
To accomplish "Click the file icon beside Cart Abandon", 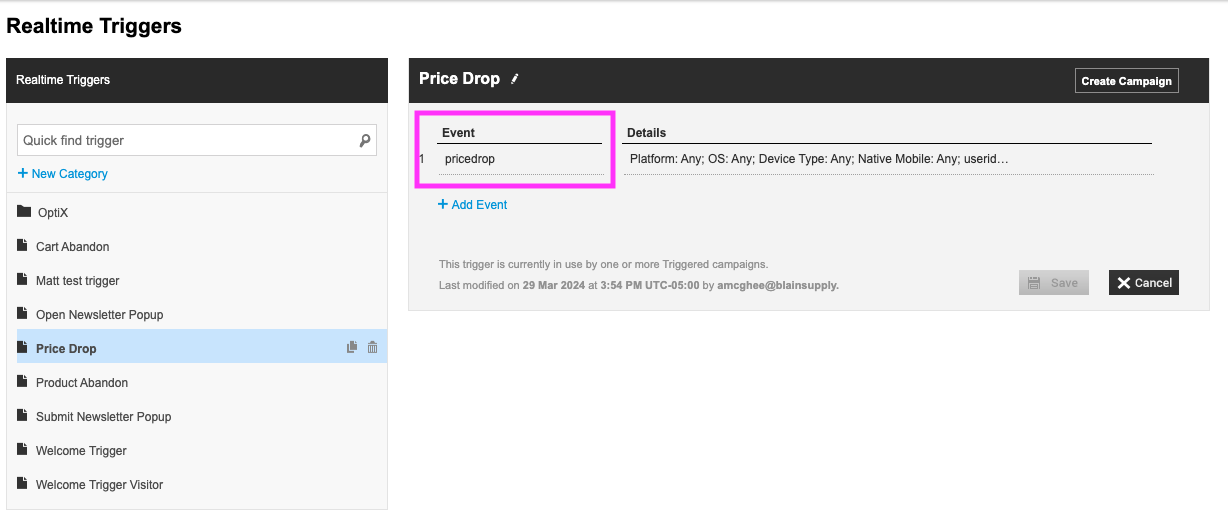I will (x=23, y=246).
